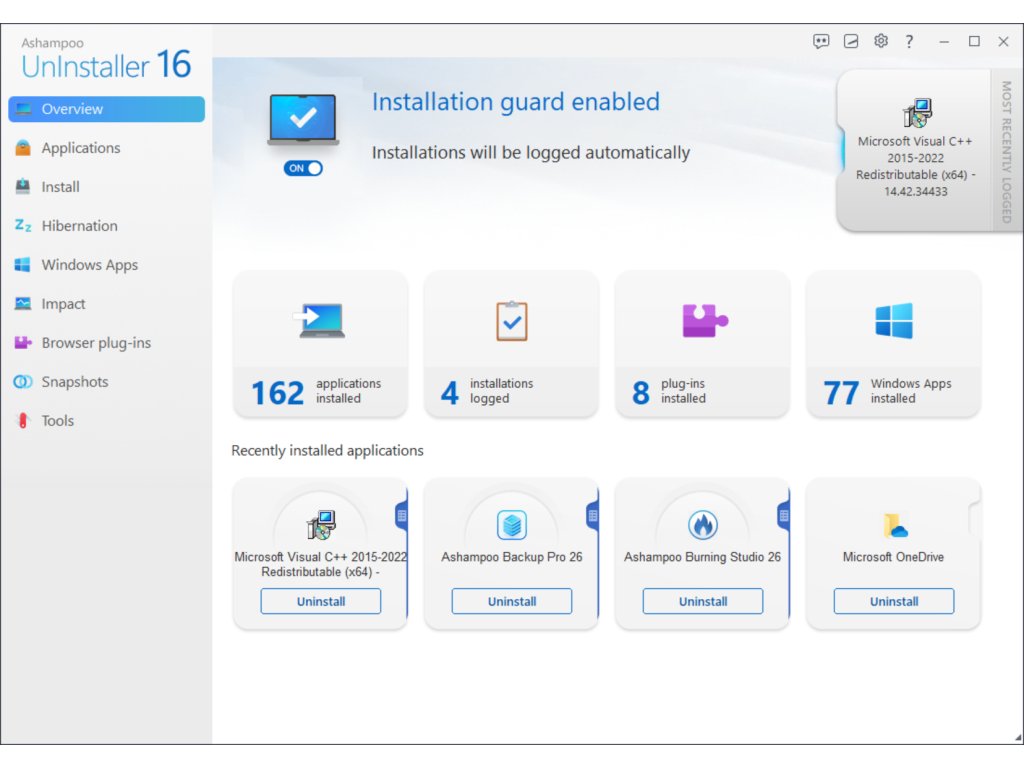Open the Applications sidebar section
Viewport: 1024px width, 768px height.
(x=80, y=148)
